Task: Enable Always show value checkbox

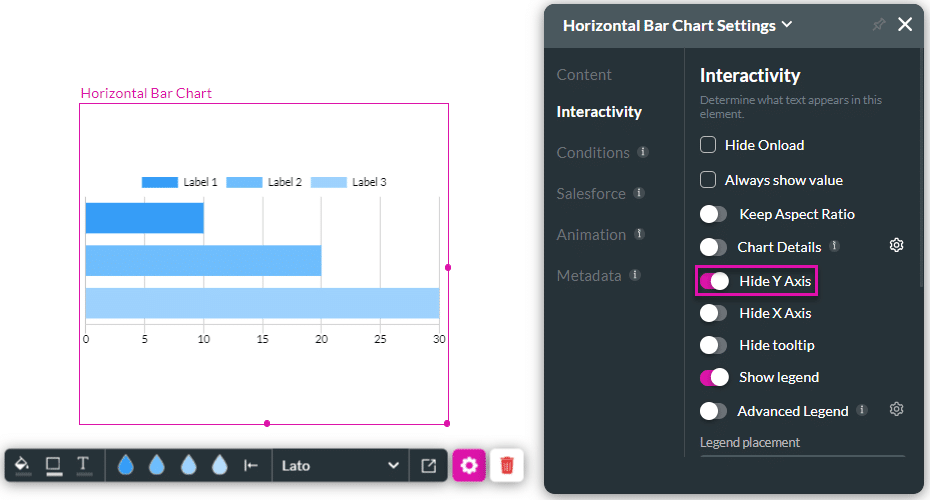Action: click(x=708, y=180)
